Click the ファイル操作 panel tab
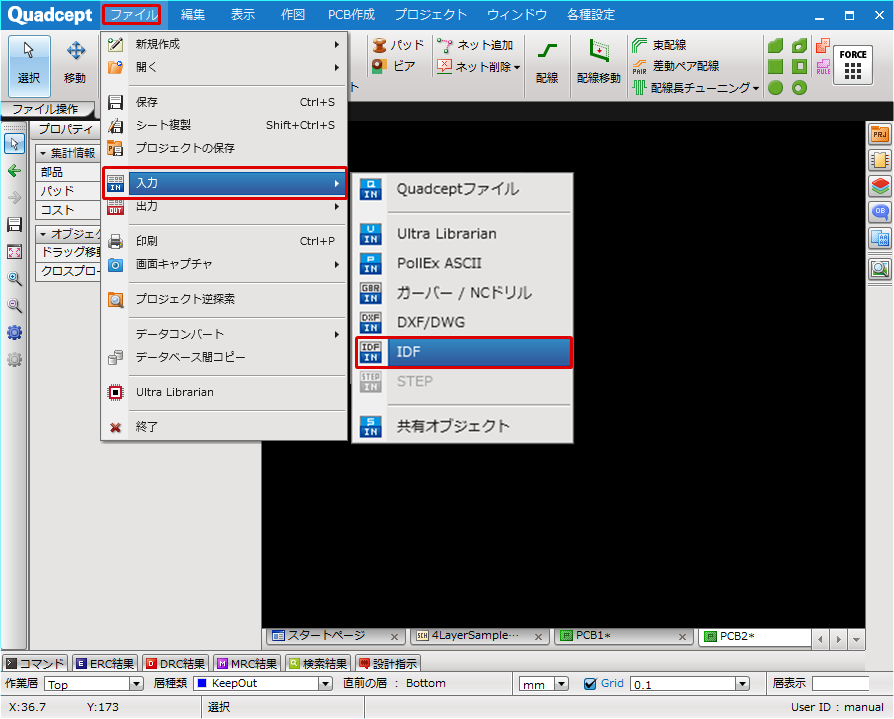The height and width of the screenshot is (719, 894). tap(46, 108)
